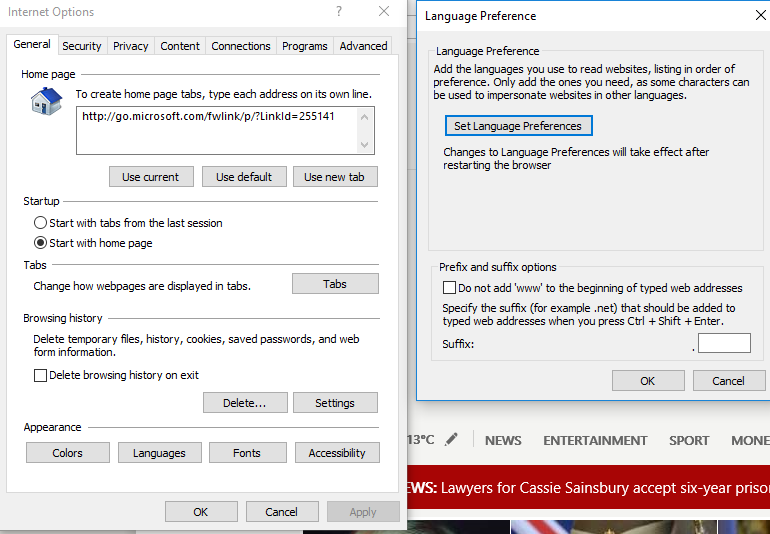The image size is (770, 534).
Task: Click the Delete... browsing history button
Action: point(245,403)
